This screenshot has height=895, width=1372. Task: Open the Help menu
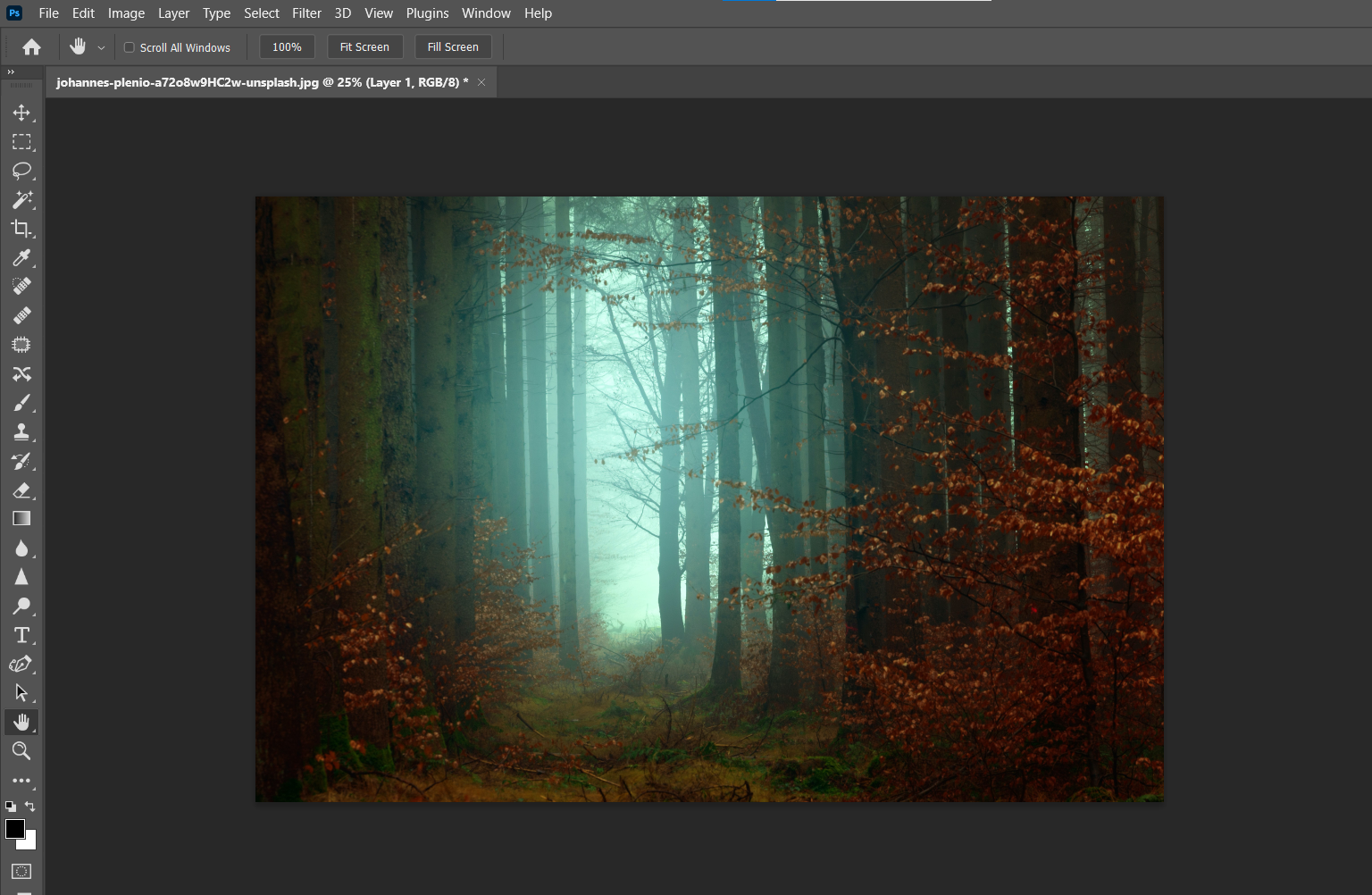pos(538,13)
